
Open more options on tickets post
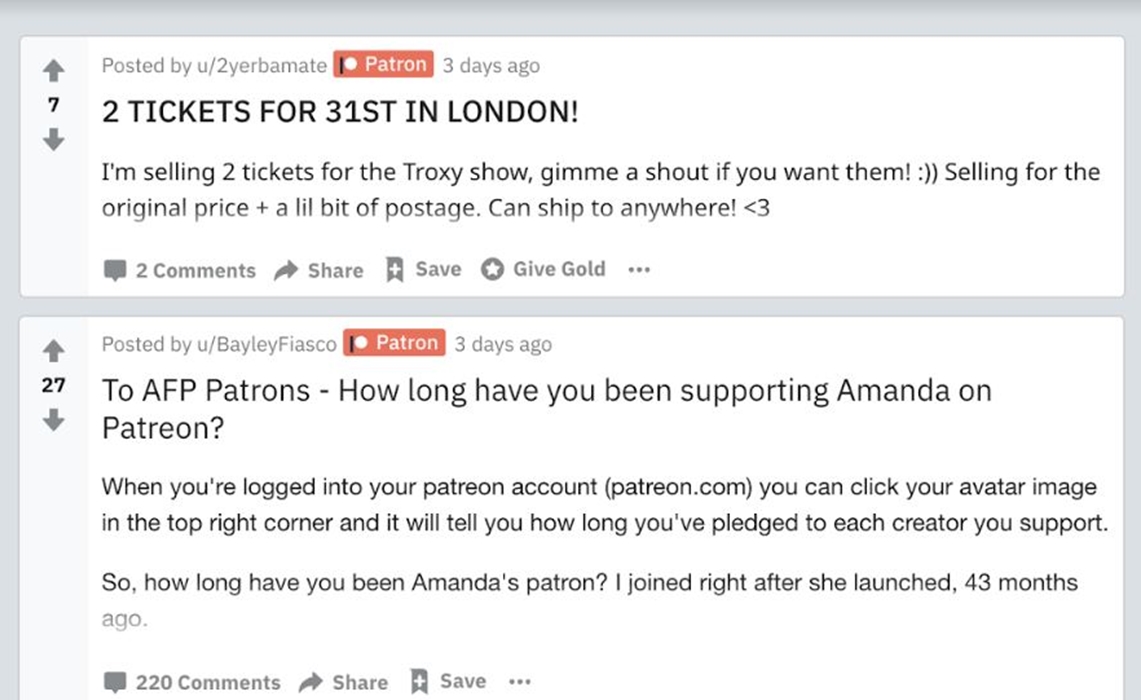coord(638,270)
